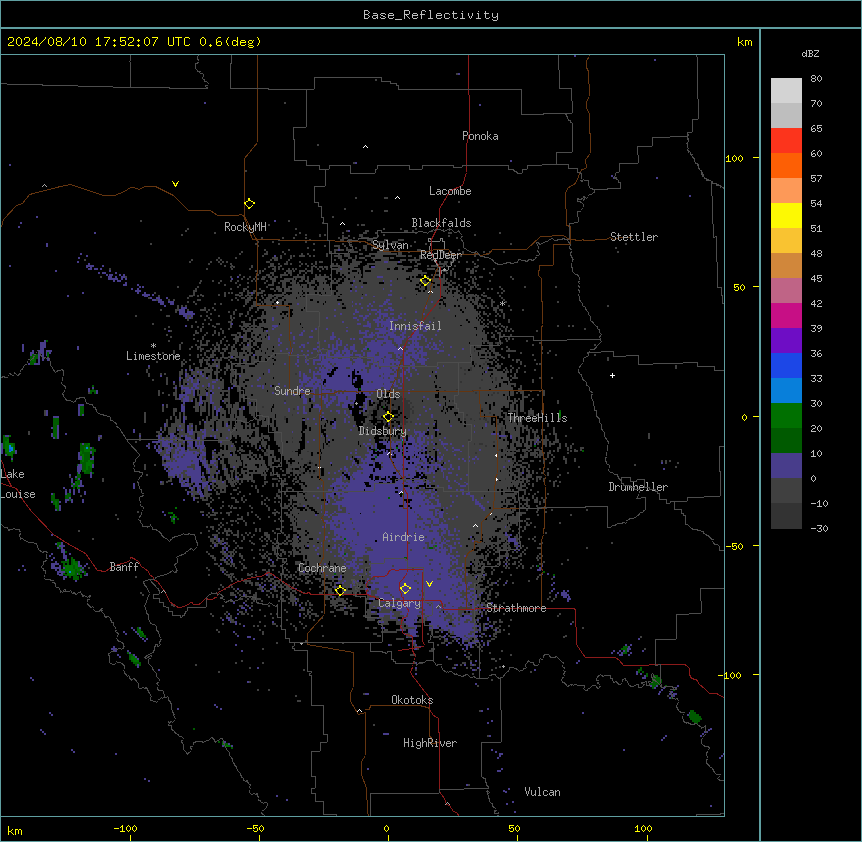The height and width of the screenshot is (842, 862).
Task: Click the green 30 dBZ color swatch
Action: click(786, 416)
